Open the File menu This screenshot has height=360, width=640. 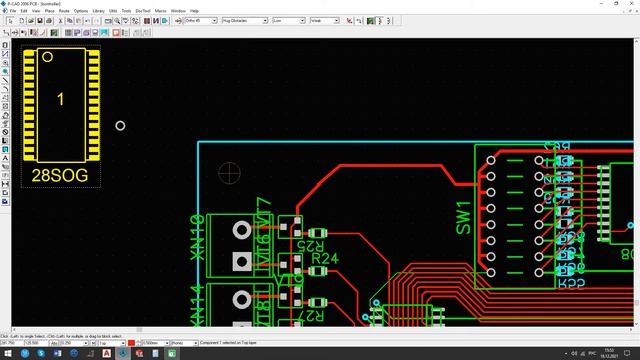13,11
